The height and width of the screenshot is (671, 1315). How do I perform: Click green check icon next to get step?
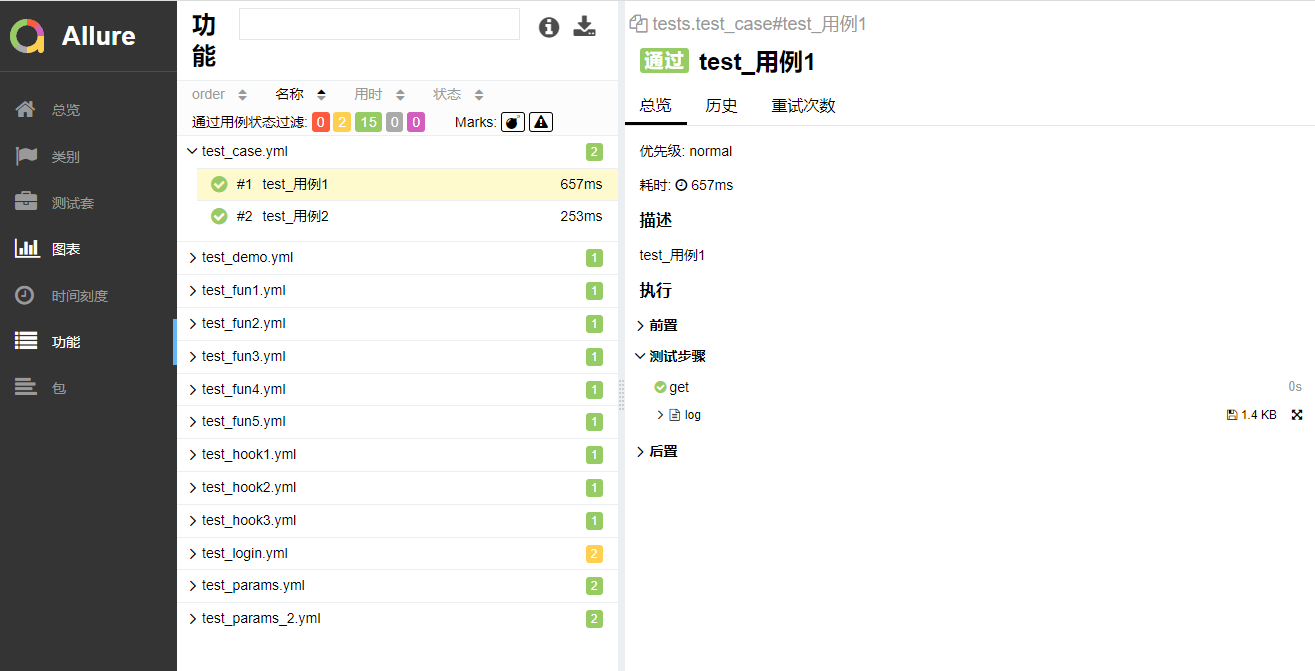click(x=660, y=387)
